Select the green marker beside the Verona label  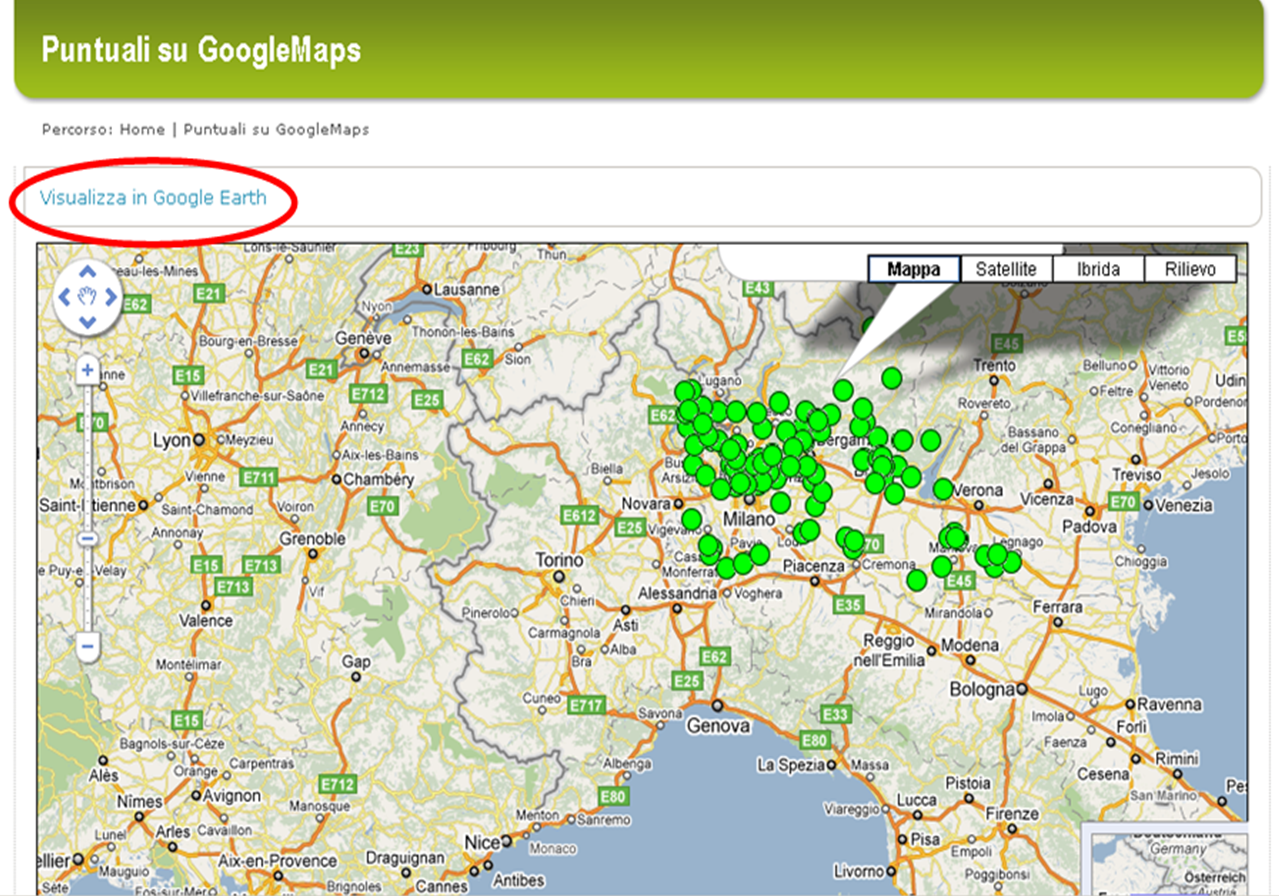point(943,489)
